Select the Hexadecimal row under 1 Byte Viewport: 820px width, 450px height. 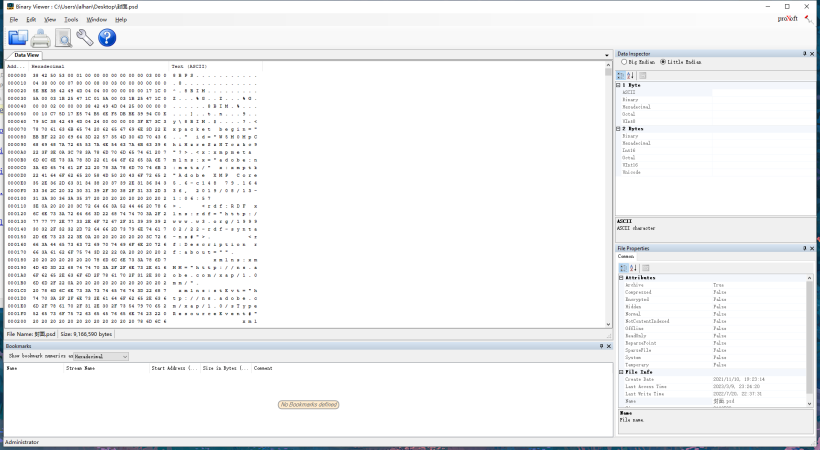[715, 107]
